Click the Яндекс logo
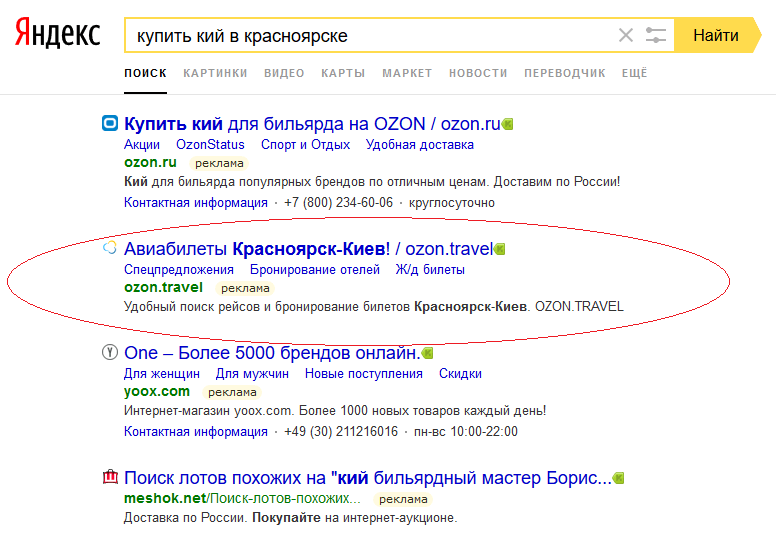Image resolution: width=776 pixels, height=548 pixels. pyautogui.click(x=57, y=33)
